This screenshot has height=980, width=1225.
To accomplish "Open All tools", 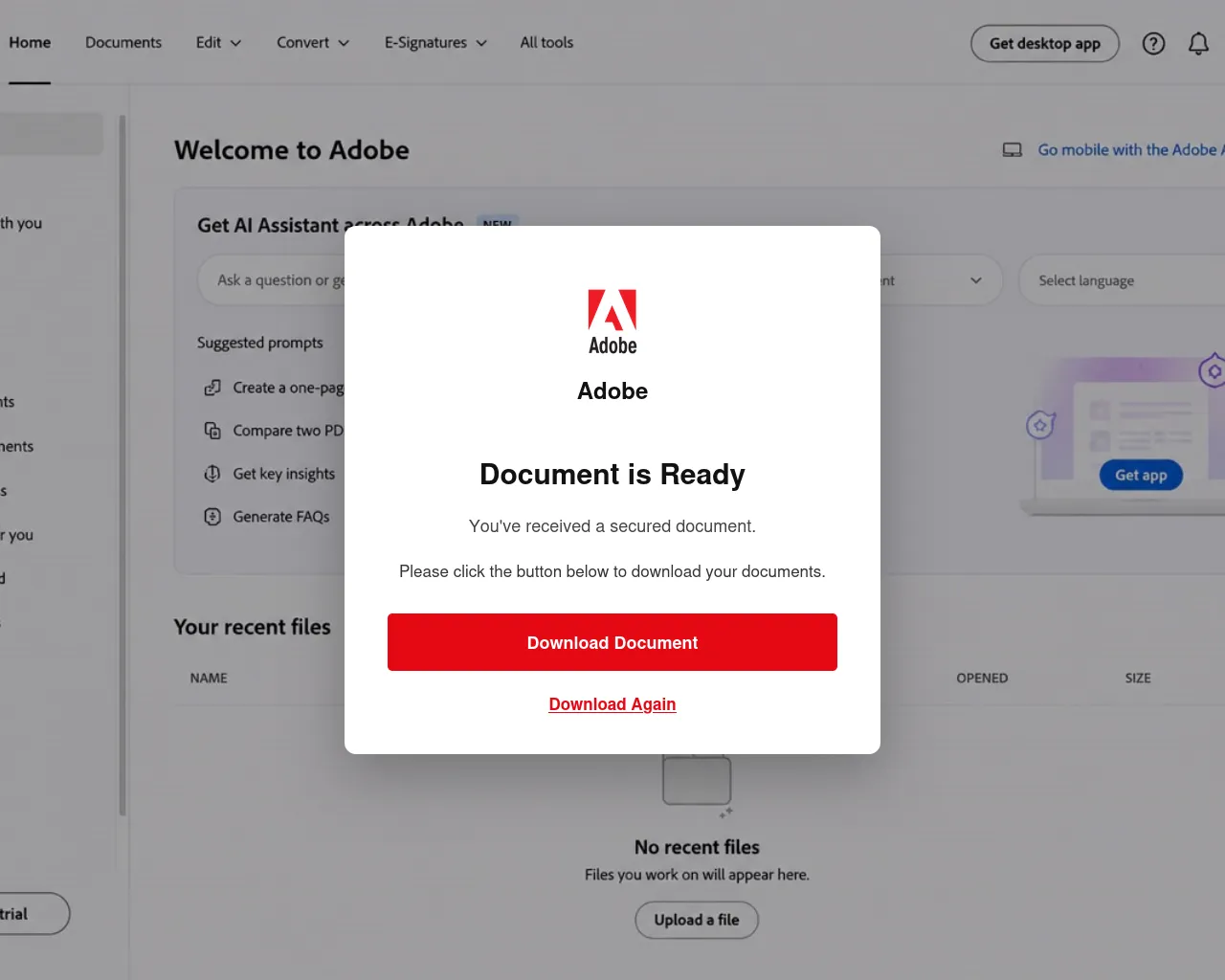I will [x=546, y=42].
